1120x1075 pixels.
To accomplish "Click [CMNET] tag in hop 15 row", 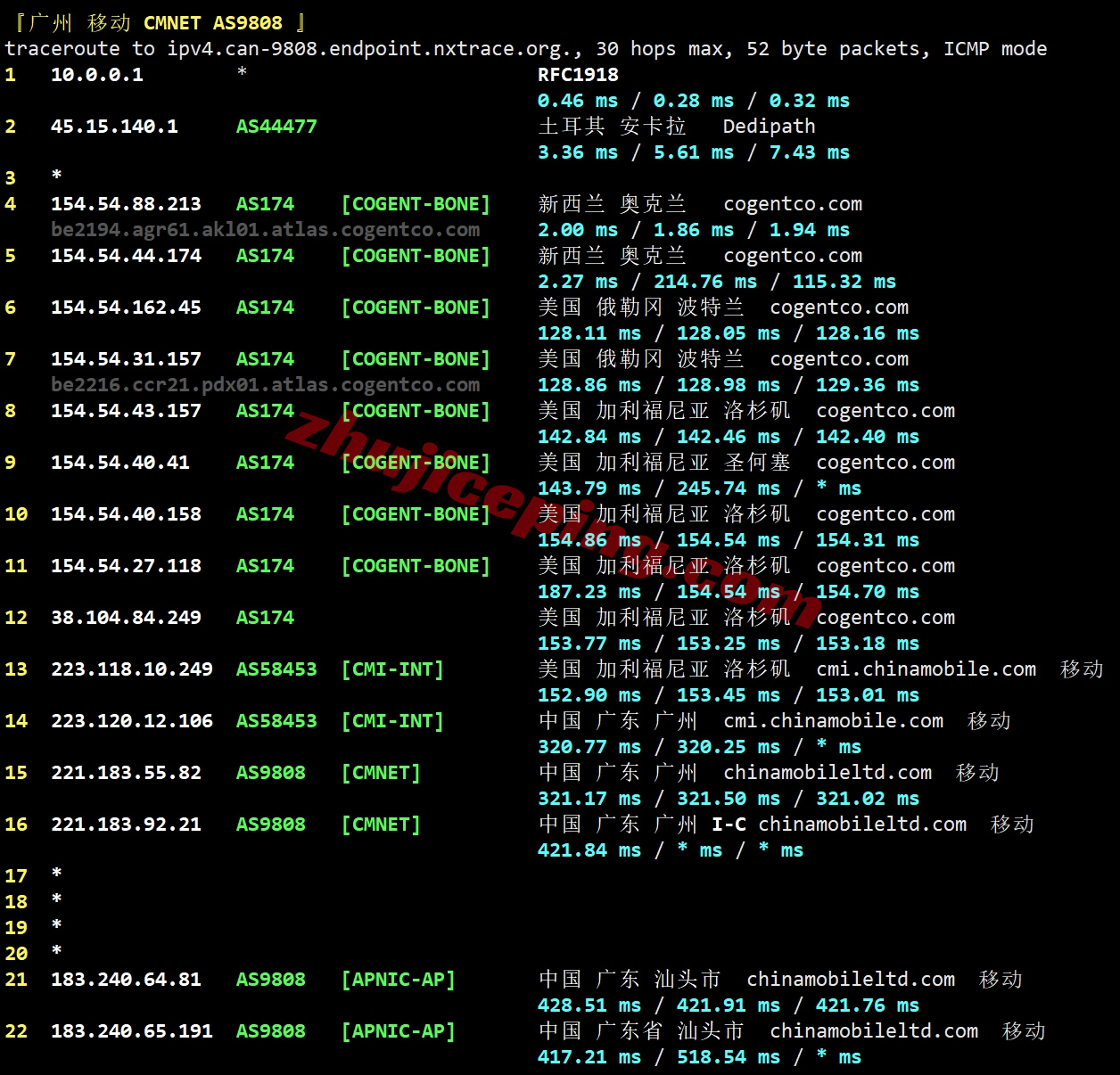I will 381,773.
